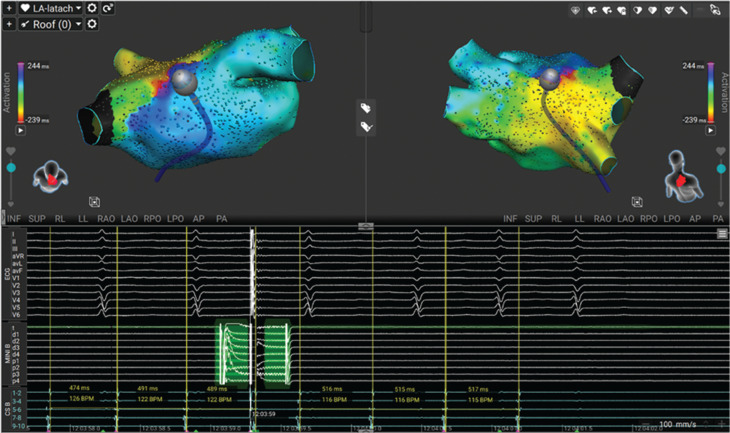
Task: Switch left map to PA view
Action: [221, 217]
